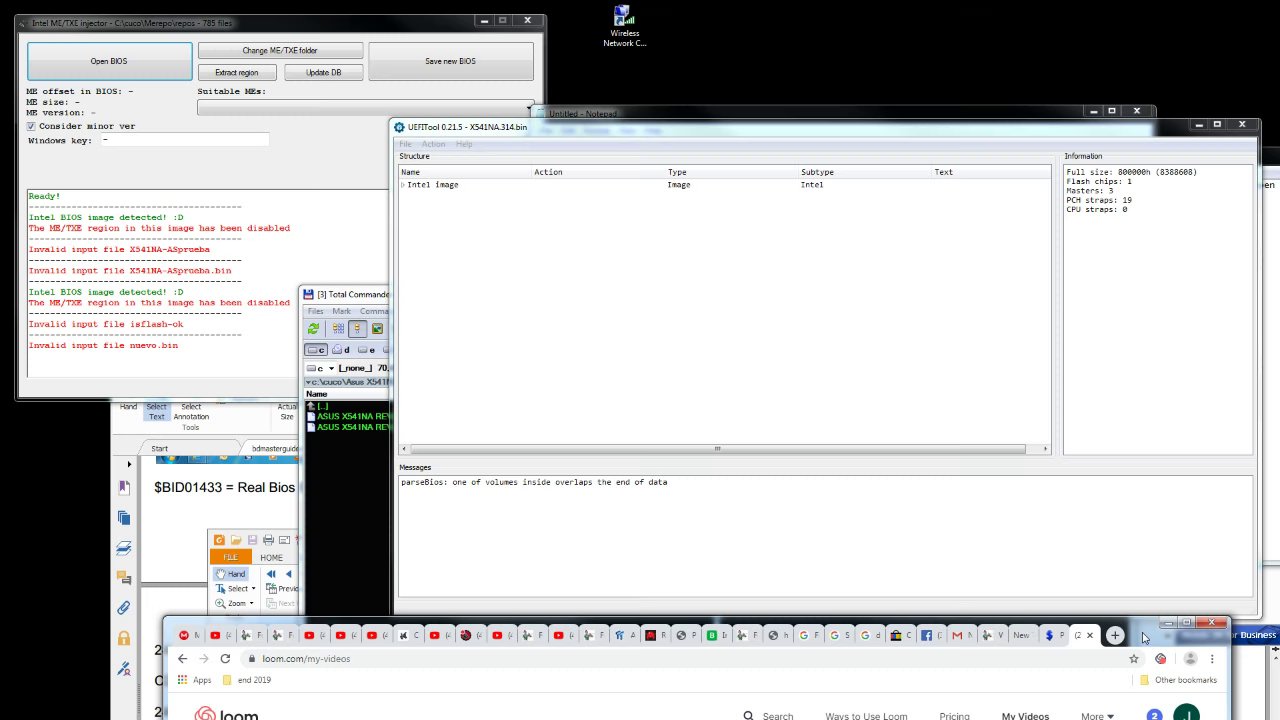Open the Help menu in UEFITool
1280x720 pixels.
tap(464, 144)
